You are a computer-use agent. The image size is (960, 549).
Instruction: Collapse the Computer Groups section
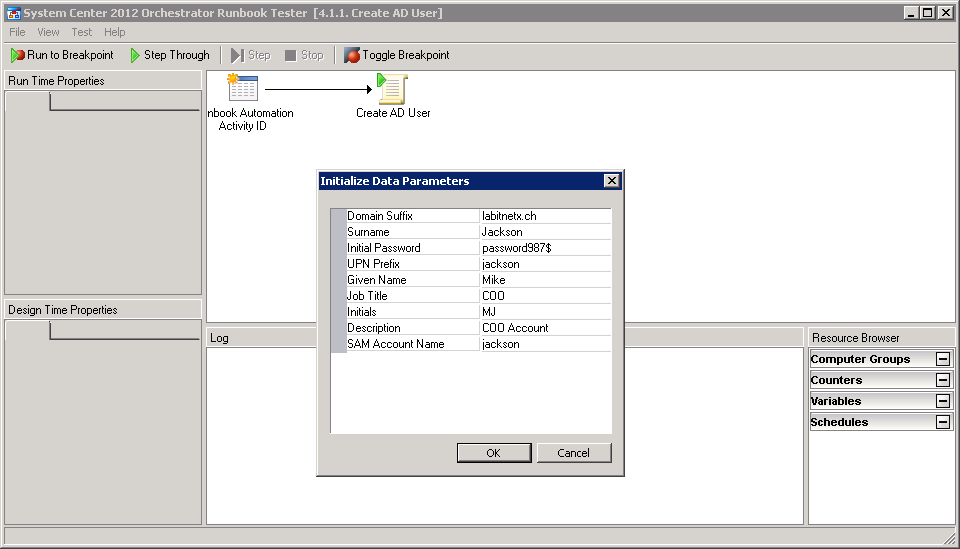click(942, 359)
